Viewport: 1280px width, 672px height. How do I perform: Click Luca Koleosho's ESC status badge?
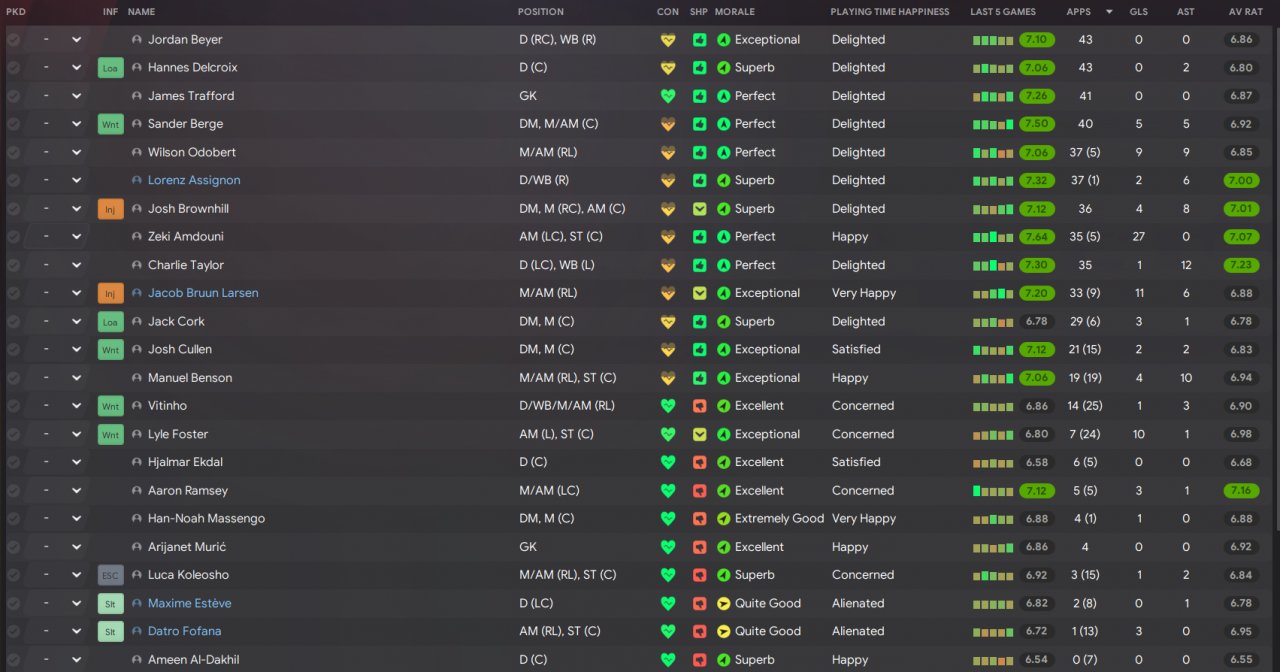click(110, 575)
